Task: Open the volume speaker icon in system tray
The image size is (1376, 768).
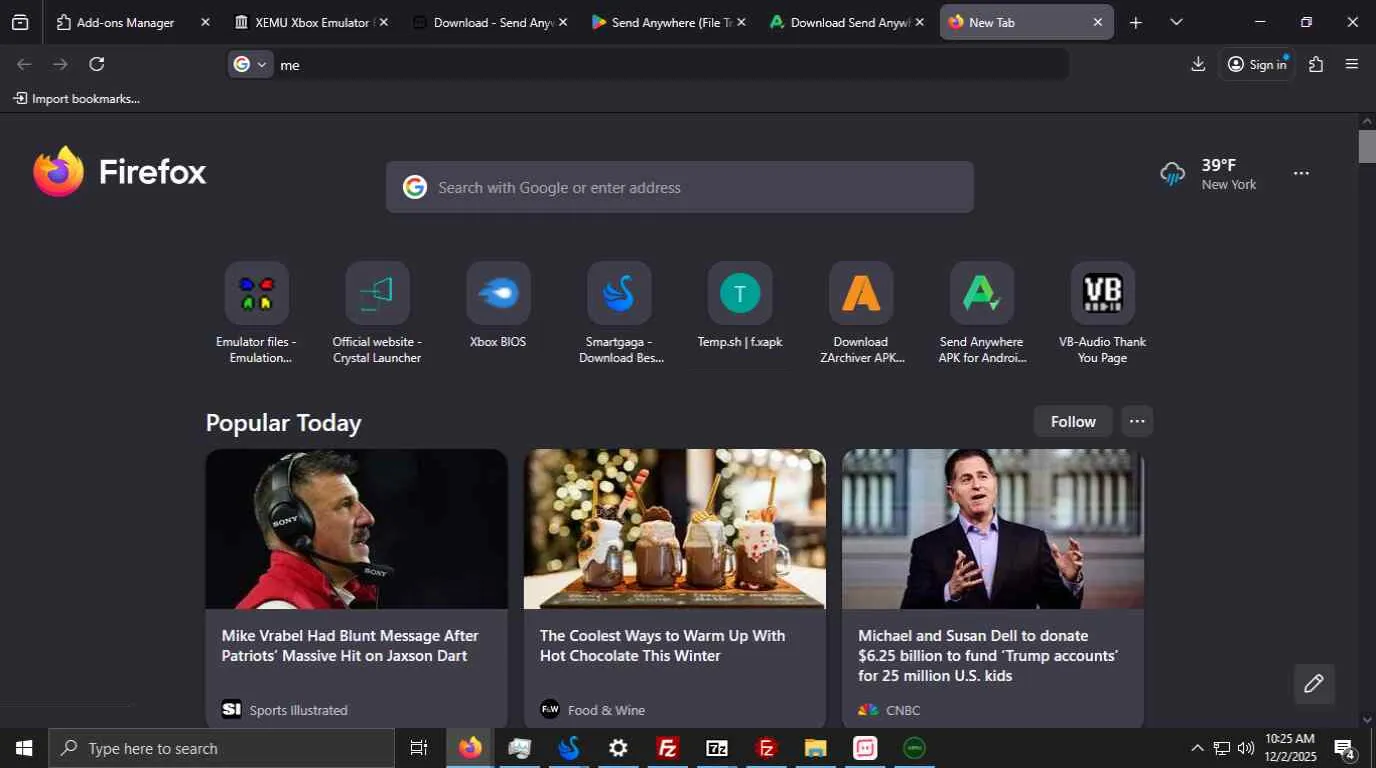Action: pos(1245,748)
